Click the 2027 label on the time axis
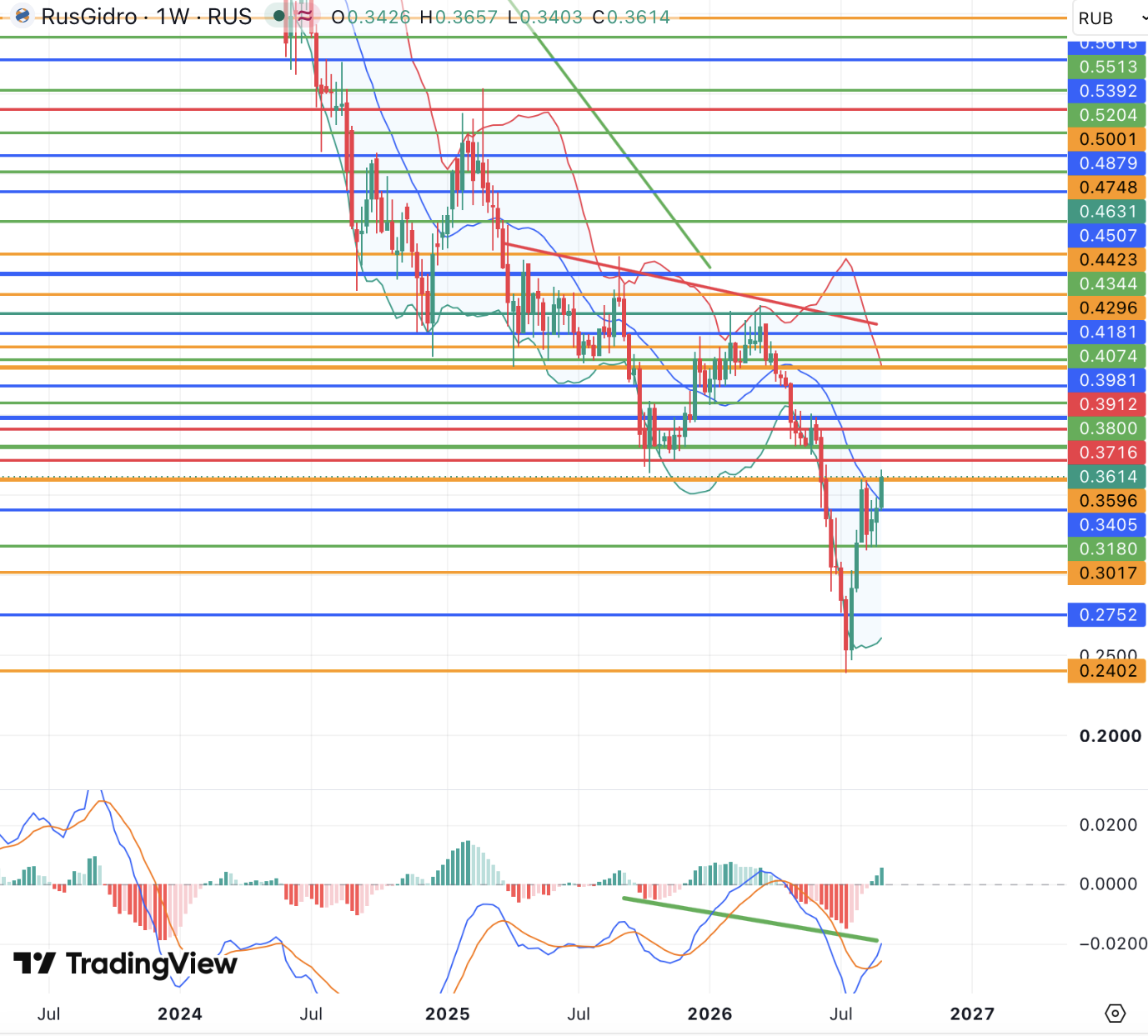Viewport: 1148px width, 1036px height. [972, 1014]
